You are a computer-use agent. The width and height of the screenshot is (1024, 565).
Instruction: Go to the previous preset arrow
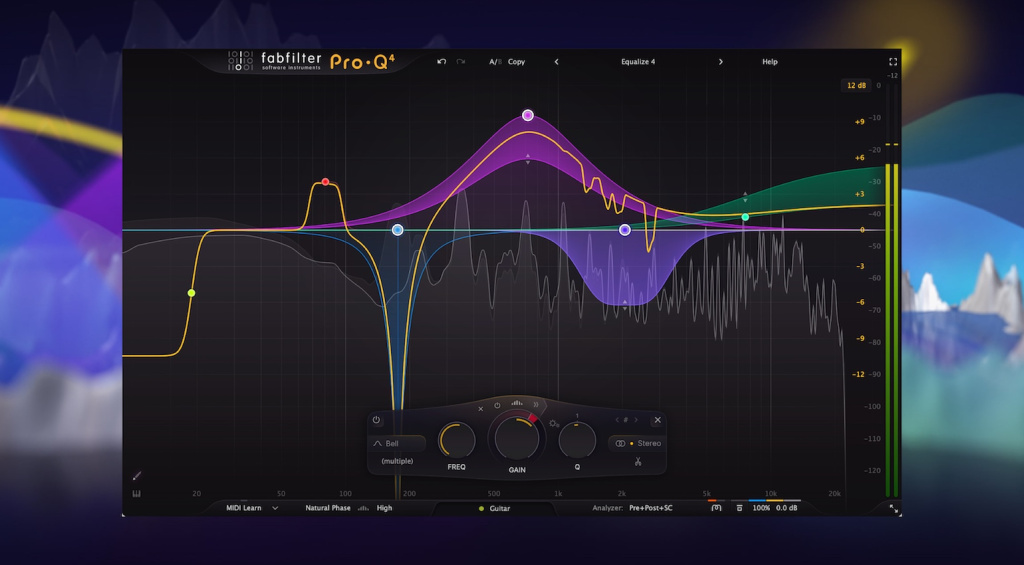pos(556,62)
